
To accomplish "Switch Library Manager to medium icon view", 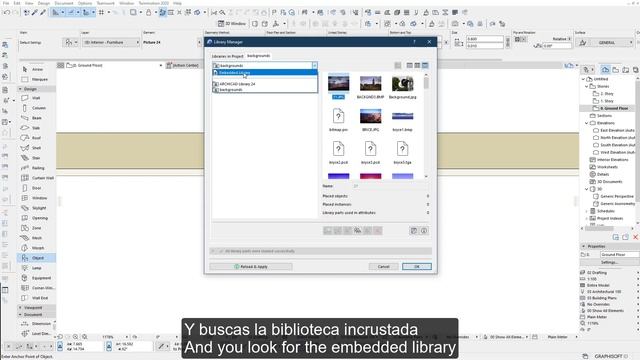I will (x=417, y=65).
